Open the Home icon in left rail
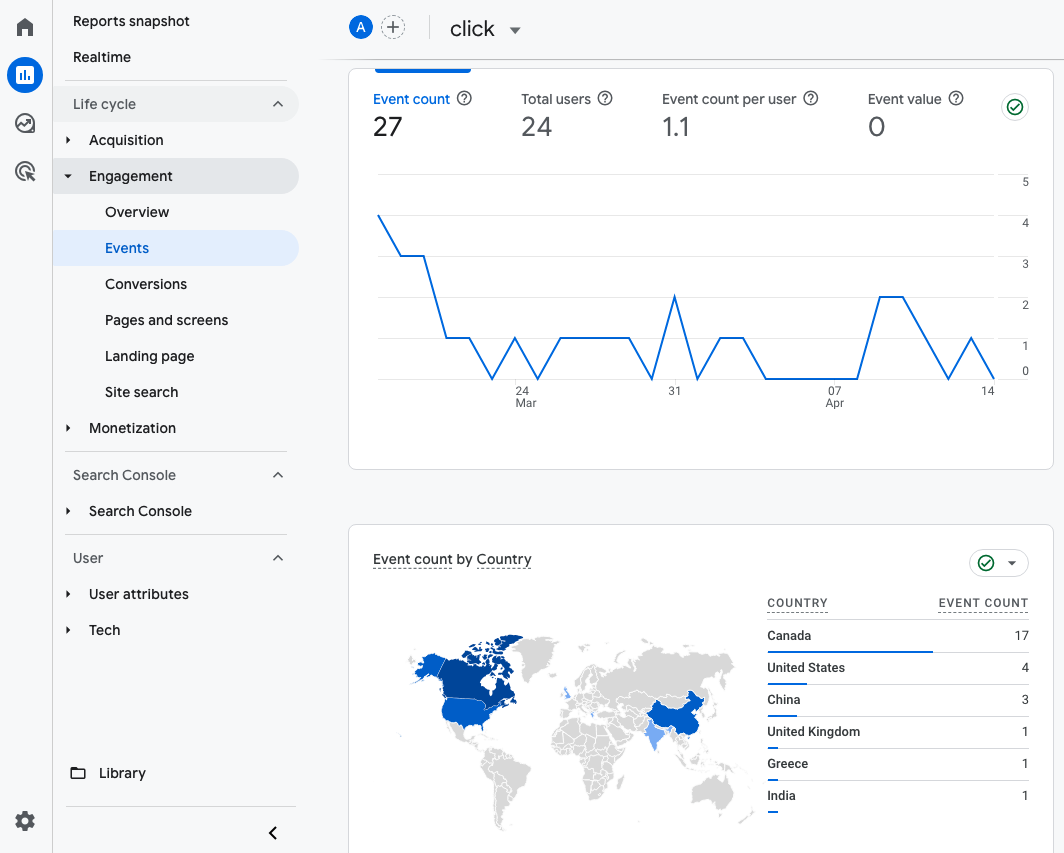The height and width of the screenshot is (853, 1064). [25, 27]
